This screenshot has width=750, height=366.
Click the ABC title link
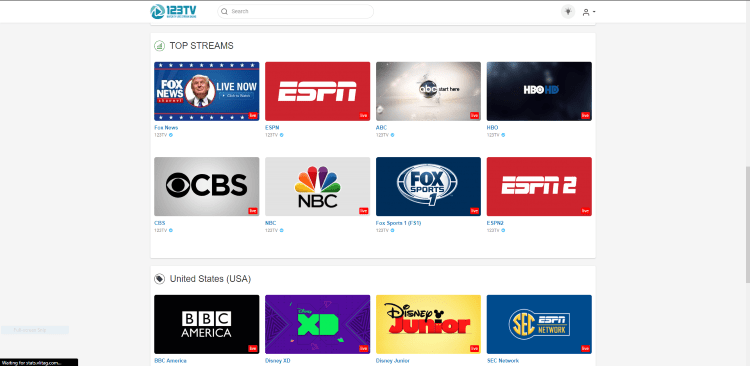(x=381, y=128)
